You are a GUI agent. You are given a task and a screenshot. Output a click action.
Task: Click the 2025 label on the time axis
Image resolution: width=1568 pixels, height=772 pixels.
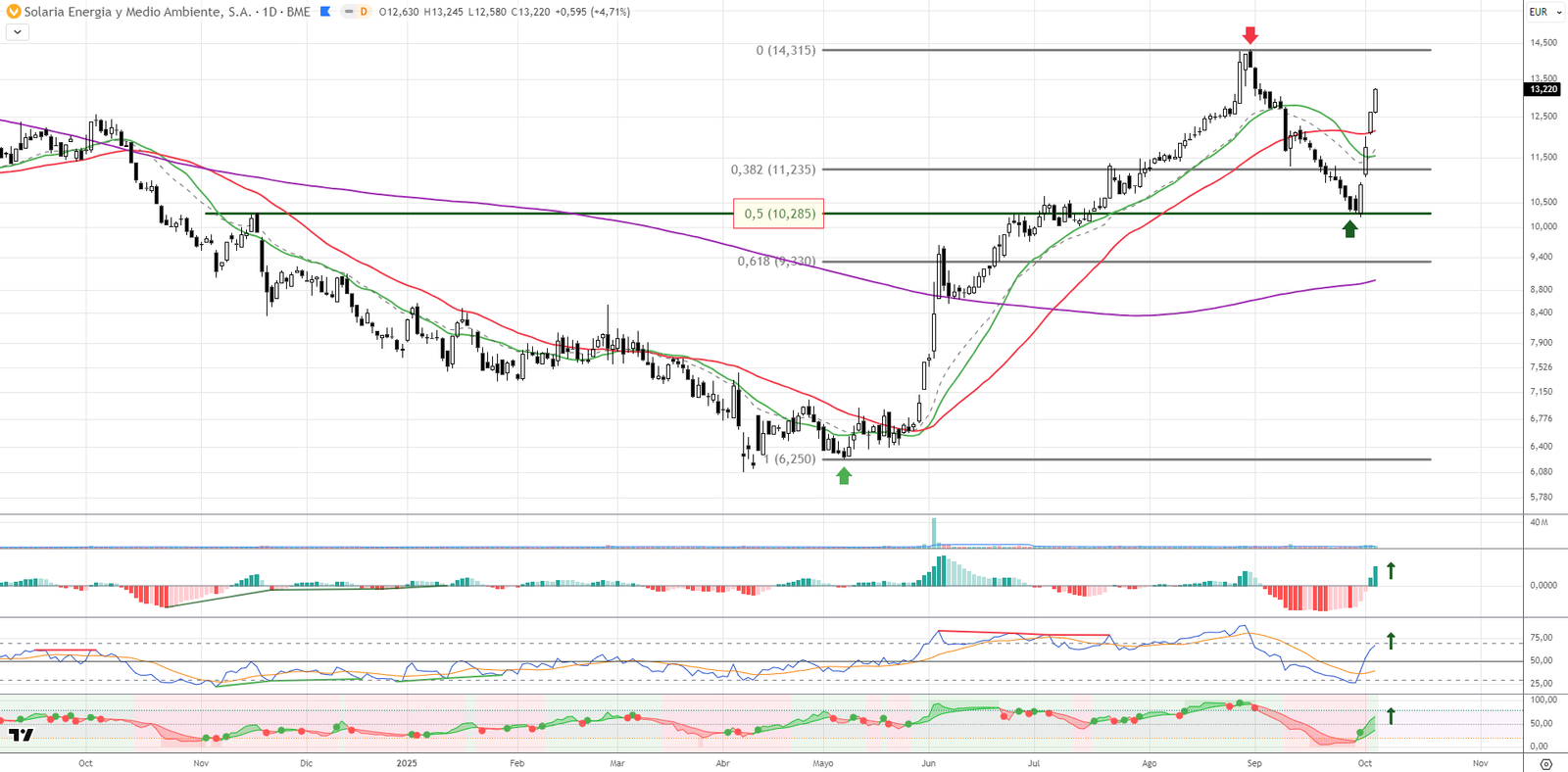[406, 763]
